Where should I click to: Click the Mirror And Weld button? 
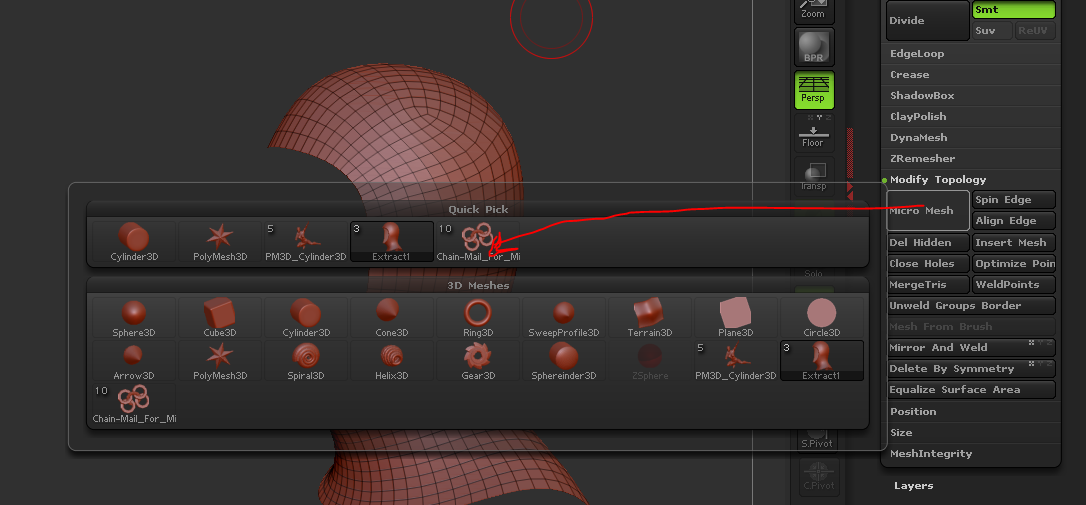click(970, 347)
